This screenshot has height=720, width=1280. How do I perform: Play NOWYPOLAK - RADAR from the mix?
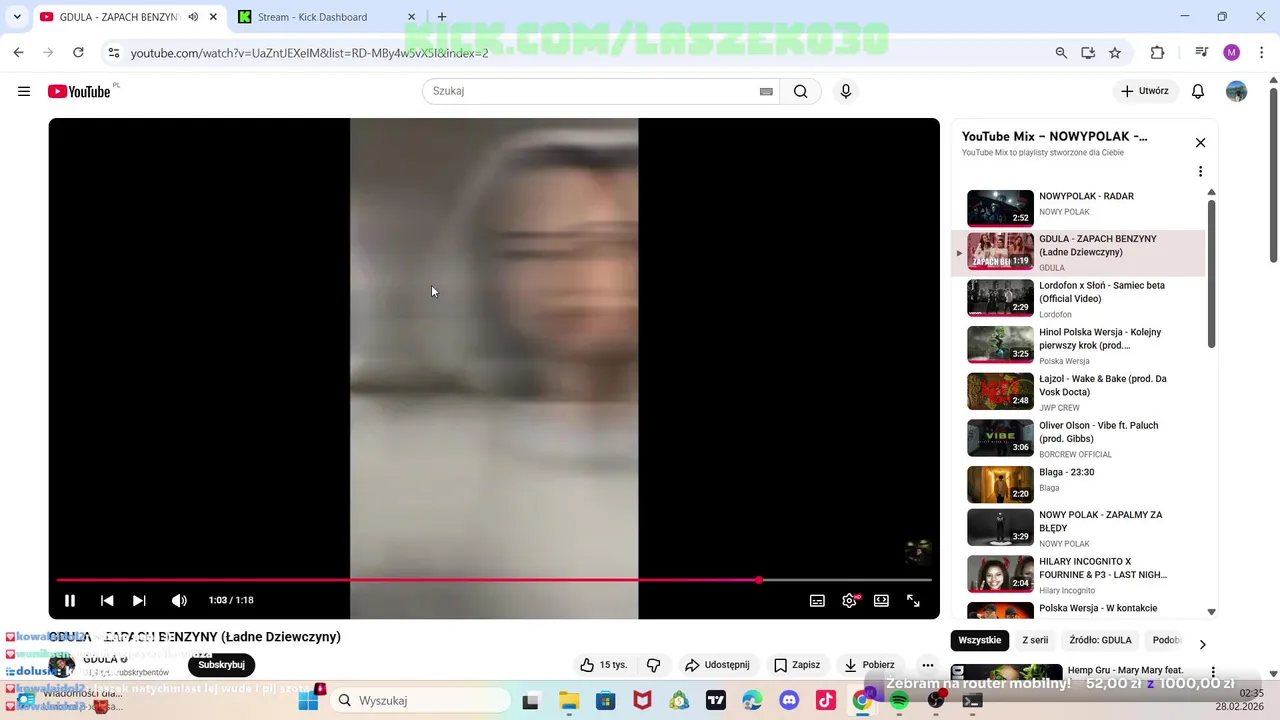coord(1085,208)
